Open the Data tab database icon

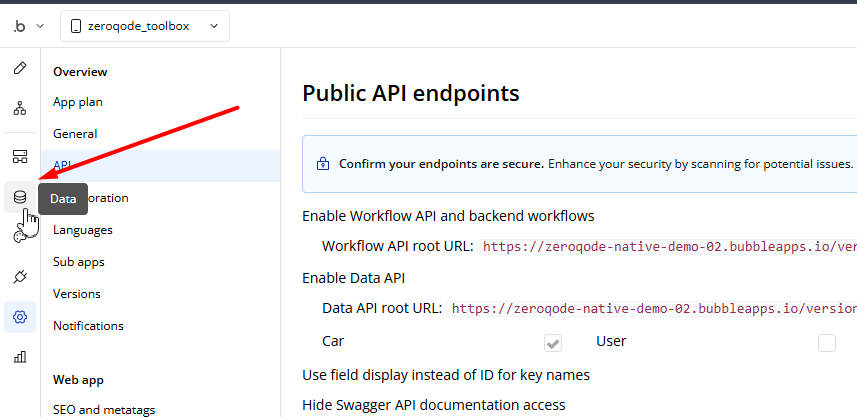(x=19, y=197)
